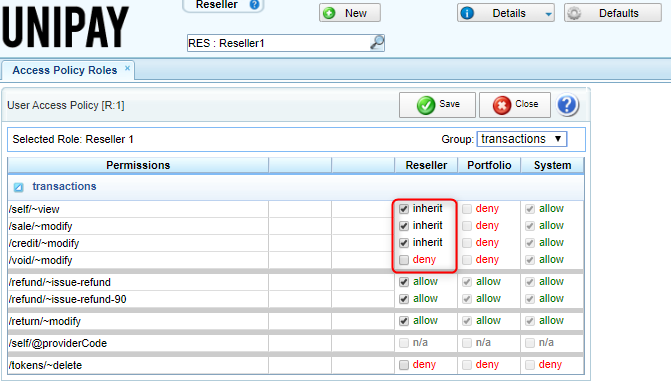The width and height of the screenshot is (671, 384).
Task: Click the Reseller column header
Action: pyautogui.click(x=426, y=165)
